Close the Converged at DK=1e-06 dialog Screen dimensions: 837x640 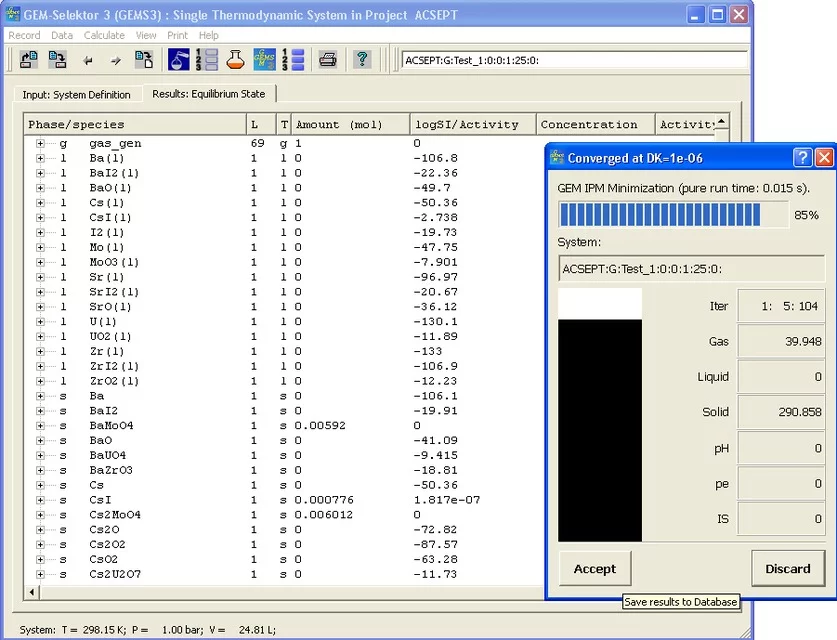824,157
